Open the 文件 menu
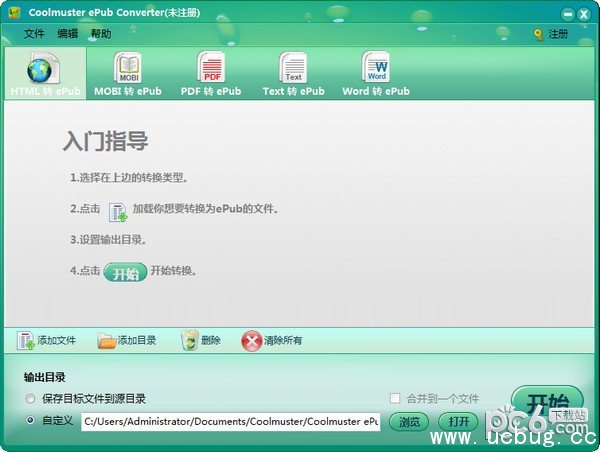The image size is (600, 452). [x=34, y=33]
